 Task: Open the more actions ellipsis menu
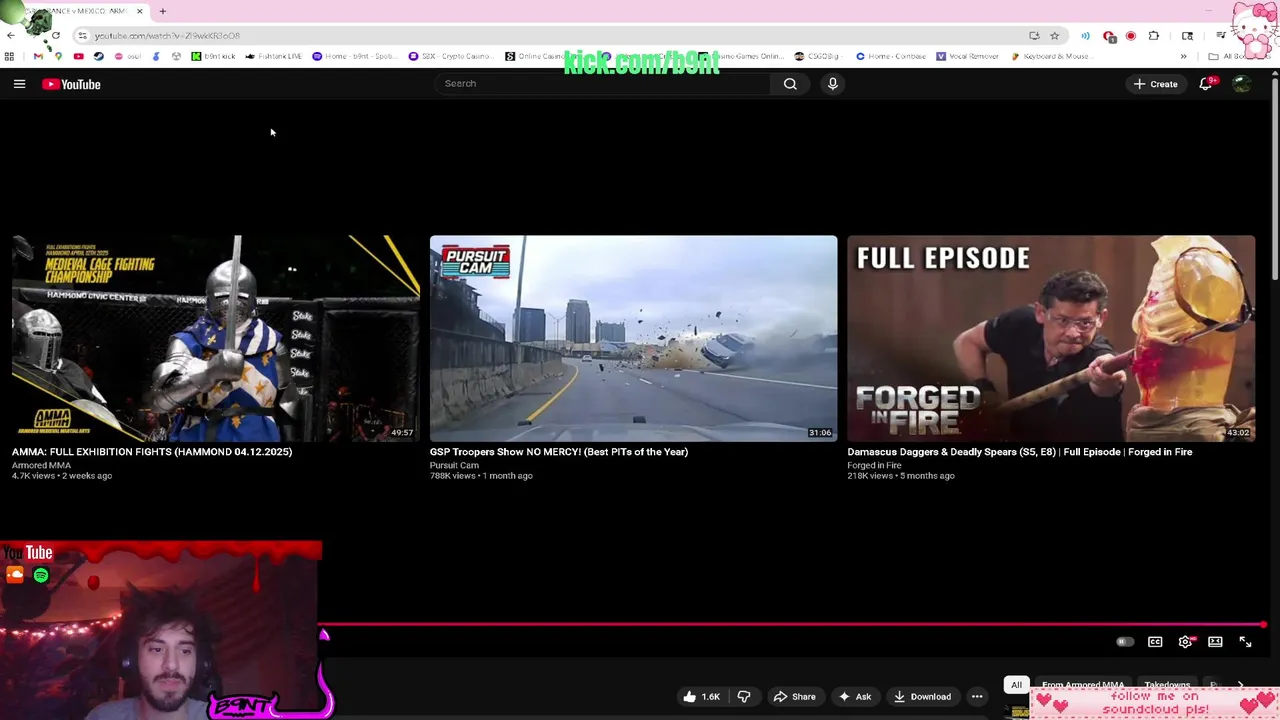(x=977, y=697)
